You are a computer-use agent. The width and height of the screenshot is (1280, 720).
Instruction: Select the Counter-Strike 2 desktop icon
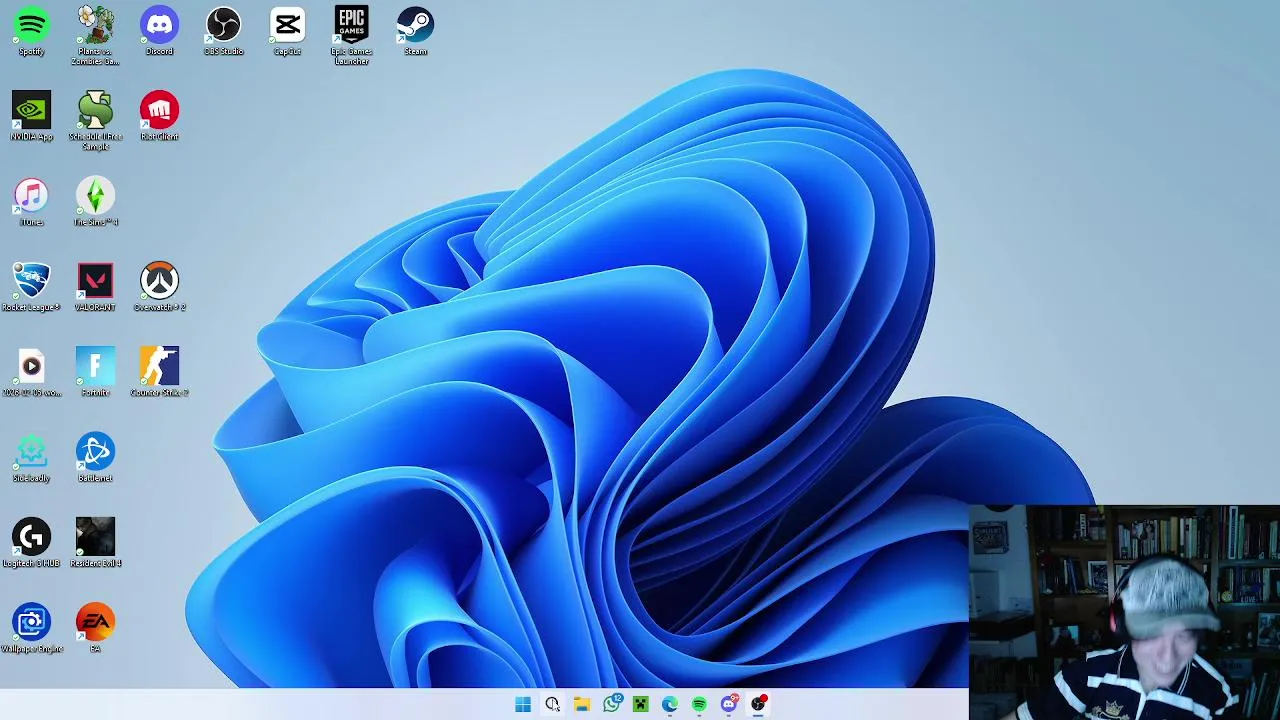point(159,373)
